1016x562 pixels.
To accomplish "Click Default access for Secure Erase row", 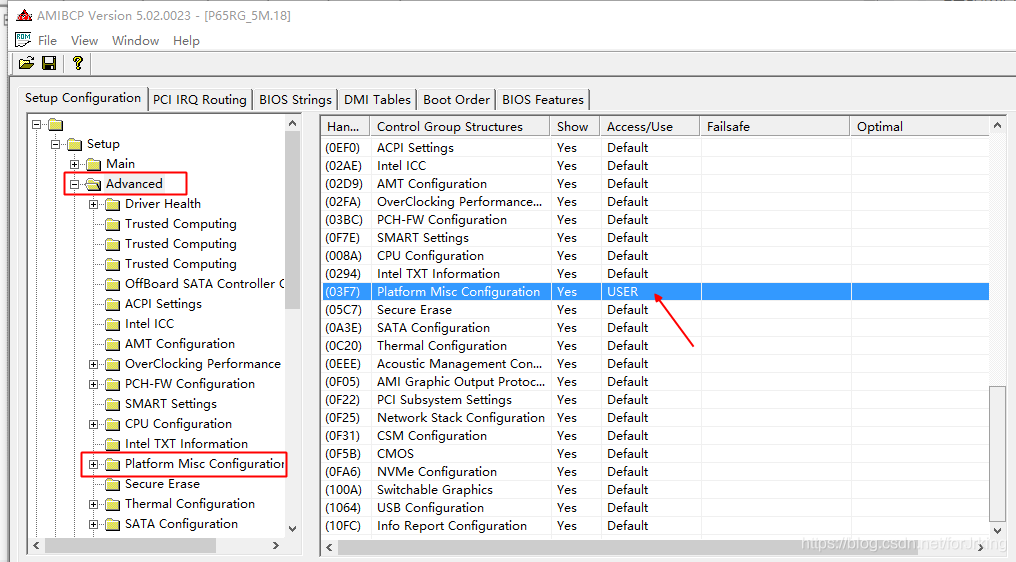I will click(x=627, y=310).
